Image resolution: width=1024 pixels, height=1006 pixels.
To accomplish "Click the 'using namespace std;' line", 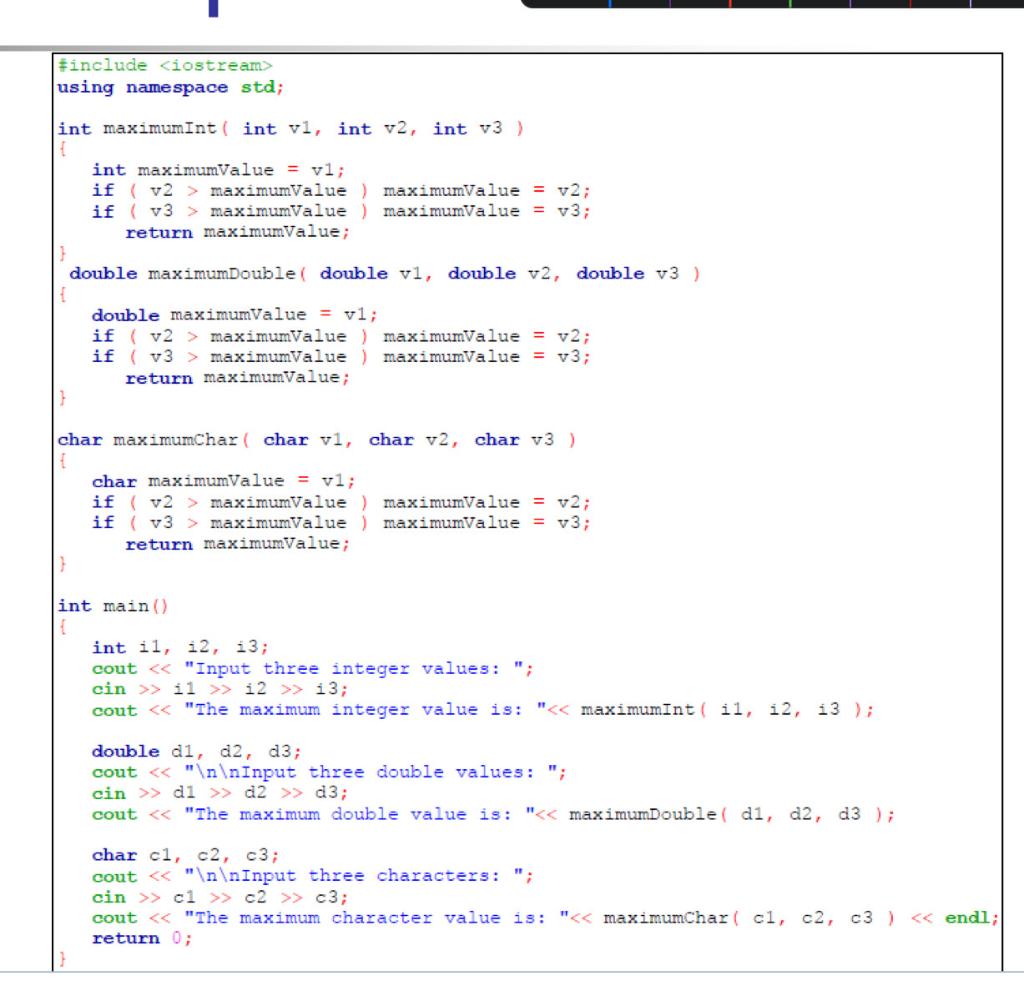I will [x=170, y=88].
